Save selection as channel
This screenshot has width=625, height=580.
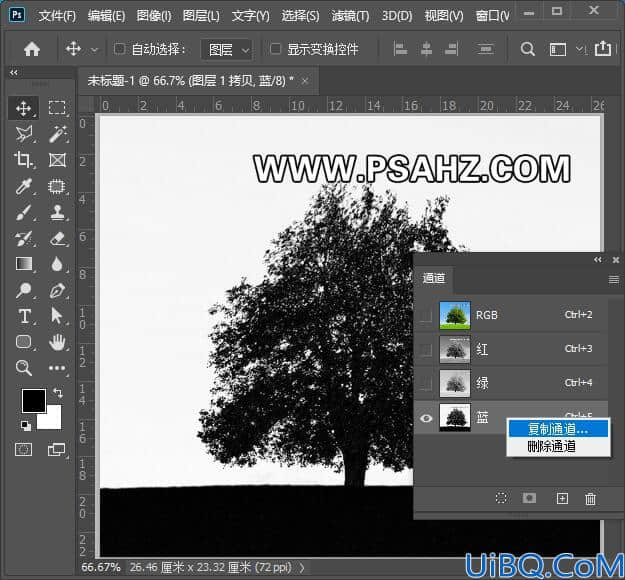[x=529, y=498]
